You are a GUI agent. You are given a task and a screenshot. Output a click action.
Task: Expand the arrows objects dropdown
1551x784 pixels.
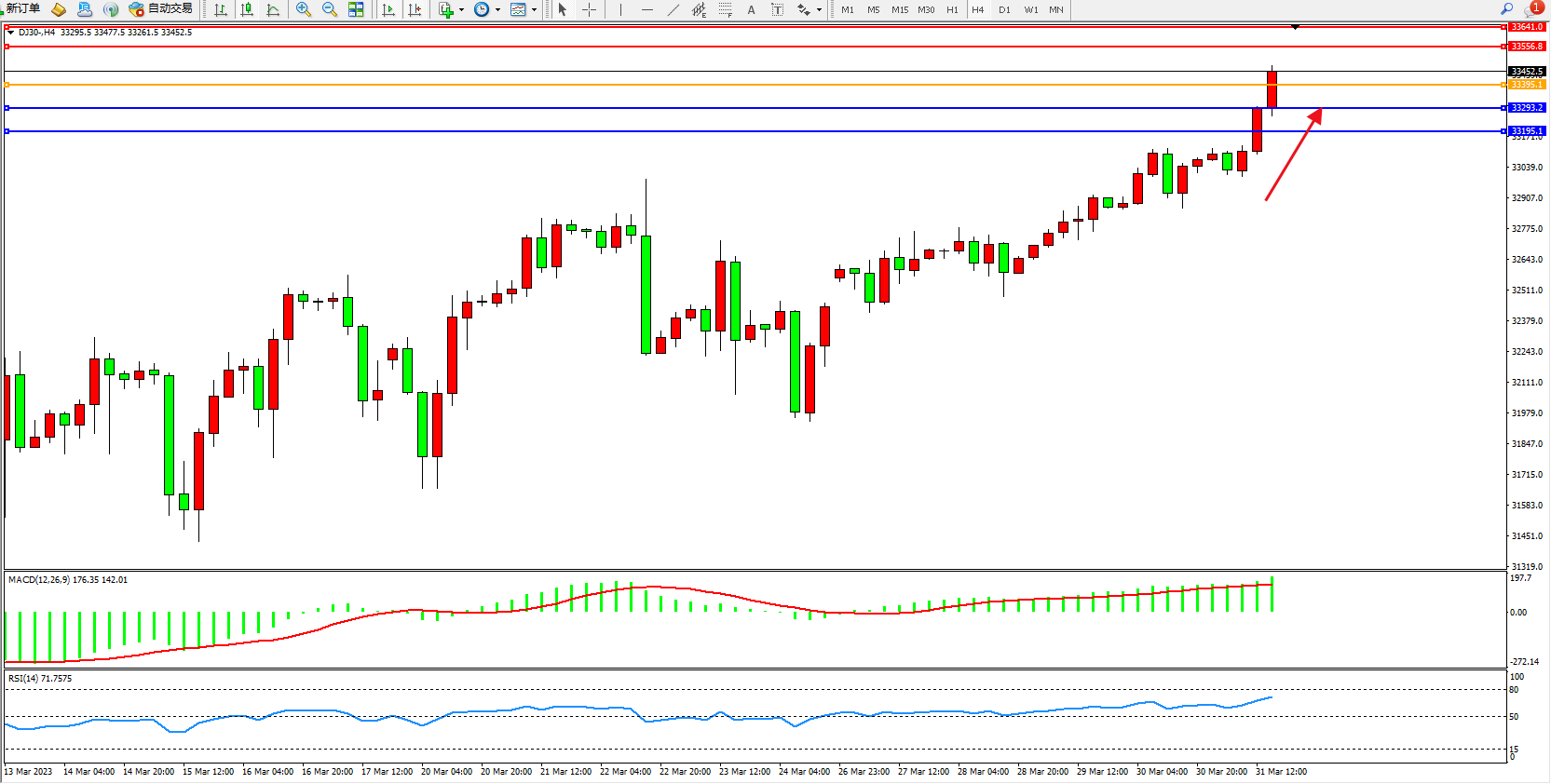pyautogui.click(x=819, y=9)
